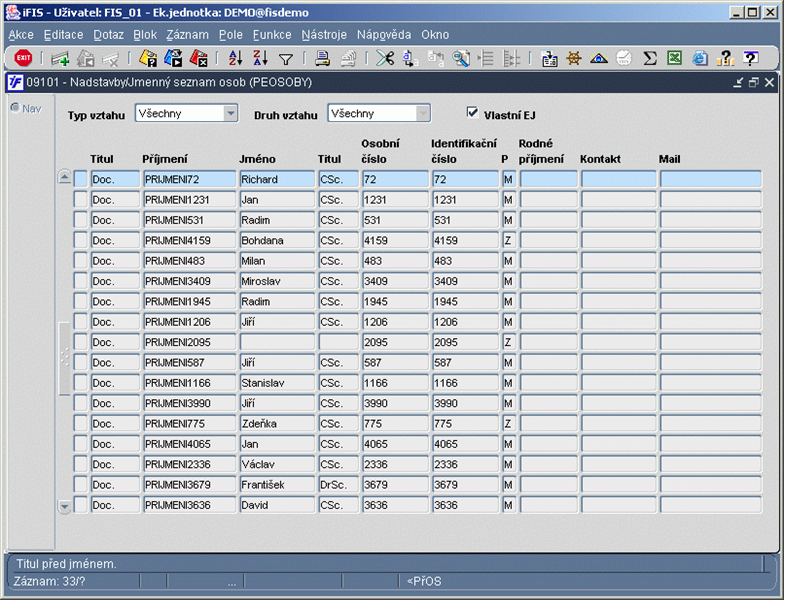Screen dimensions: 785x601
Task: Click the enter query yellow folder icon
Action: click(148, 59)
